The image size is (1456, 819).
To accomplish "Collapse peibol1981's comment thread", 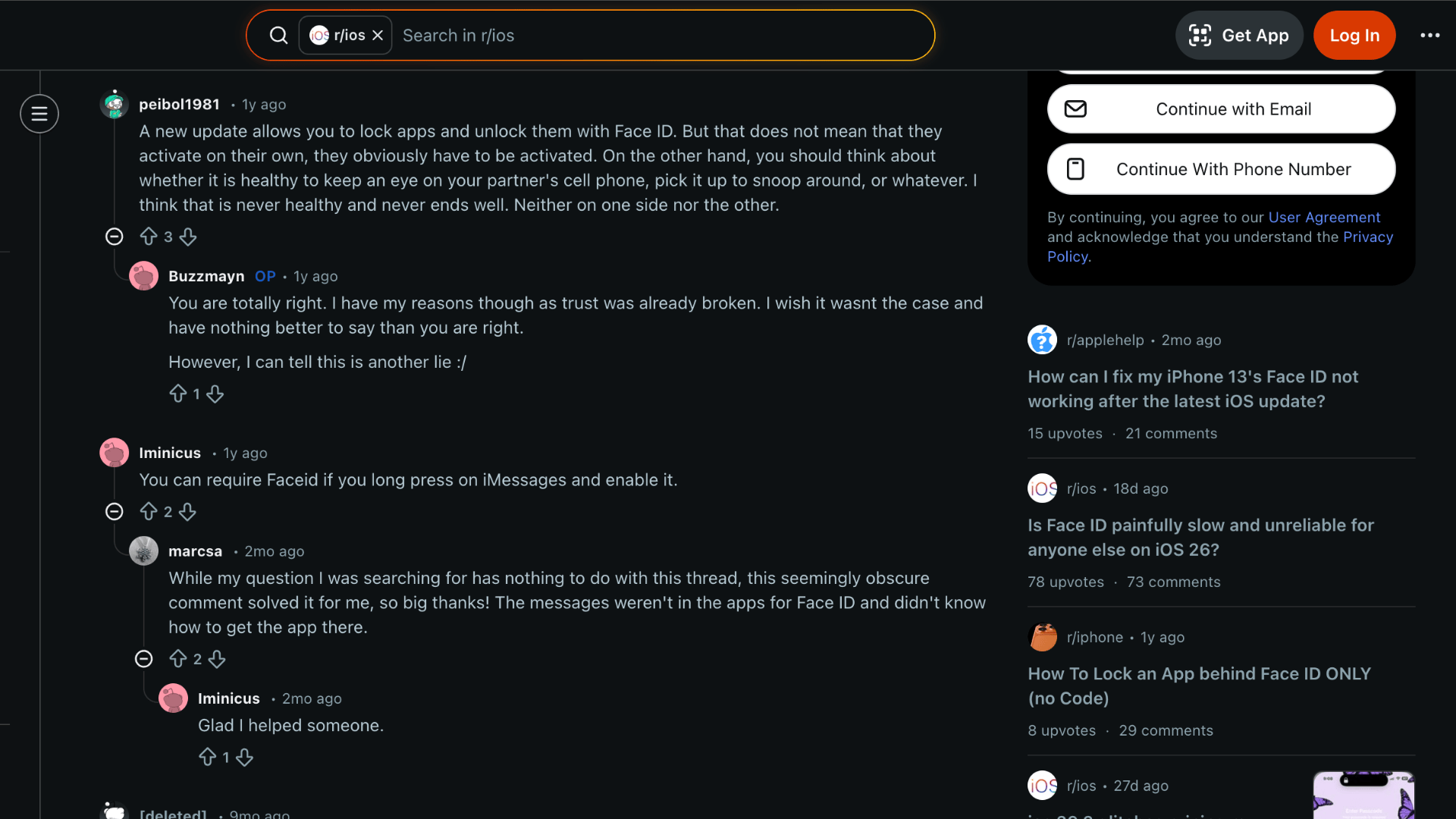I will click(114, 236).
